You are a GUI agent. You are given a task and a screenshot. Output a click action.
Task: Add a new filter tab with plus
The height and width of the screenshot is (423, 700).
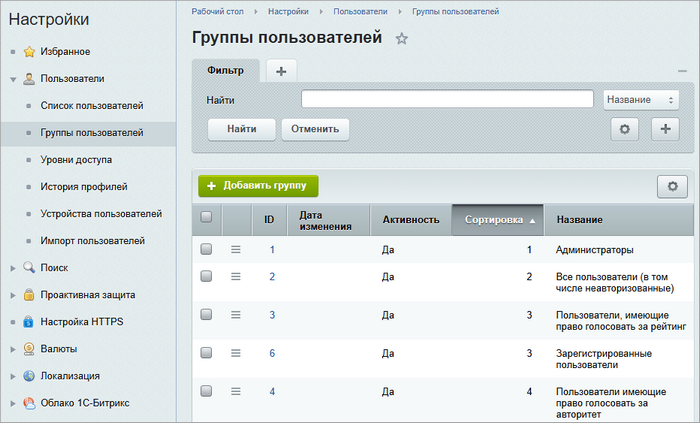(281, 71)
